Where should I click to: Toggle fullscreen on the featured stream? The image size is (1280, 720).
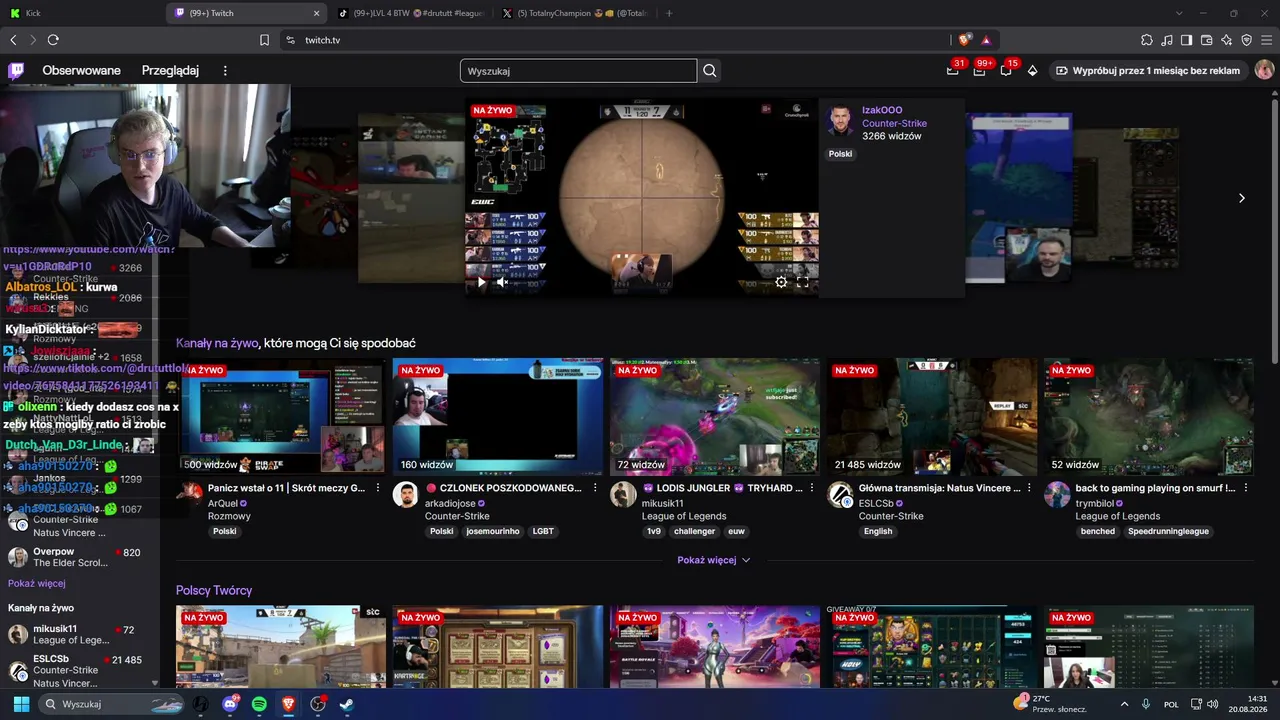click(802, 282)
